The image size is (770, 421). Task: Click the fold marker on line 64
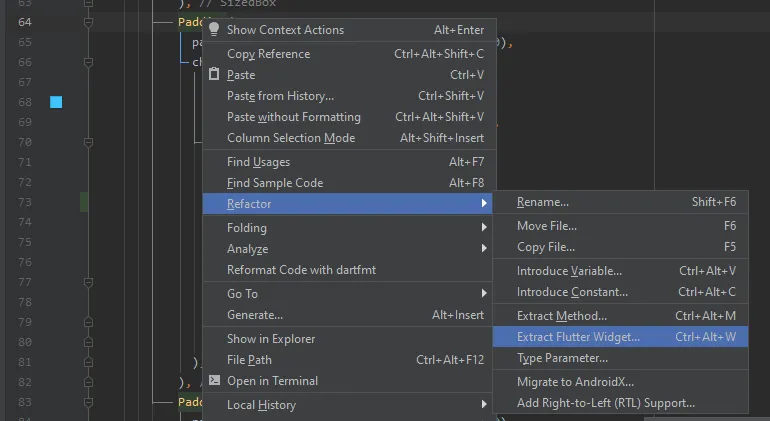[88, 22]
